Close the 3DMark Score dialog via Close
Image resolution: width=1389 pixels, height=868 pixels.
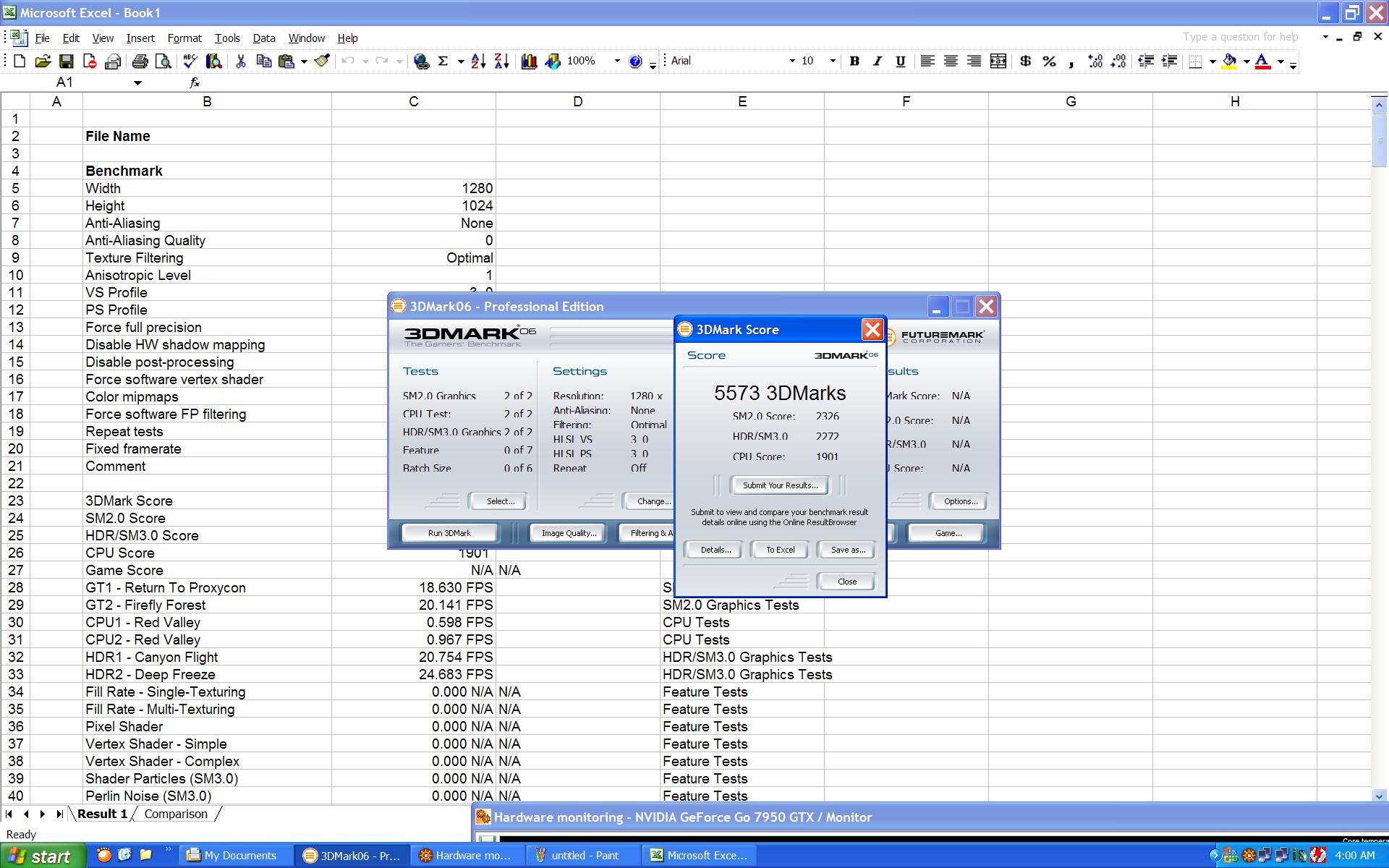[x=846, y=582]
